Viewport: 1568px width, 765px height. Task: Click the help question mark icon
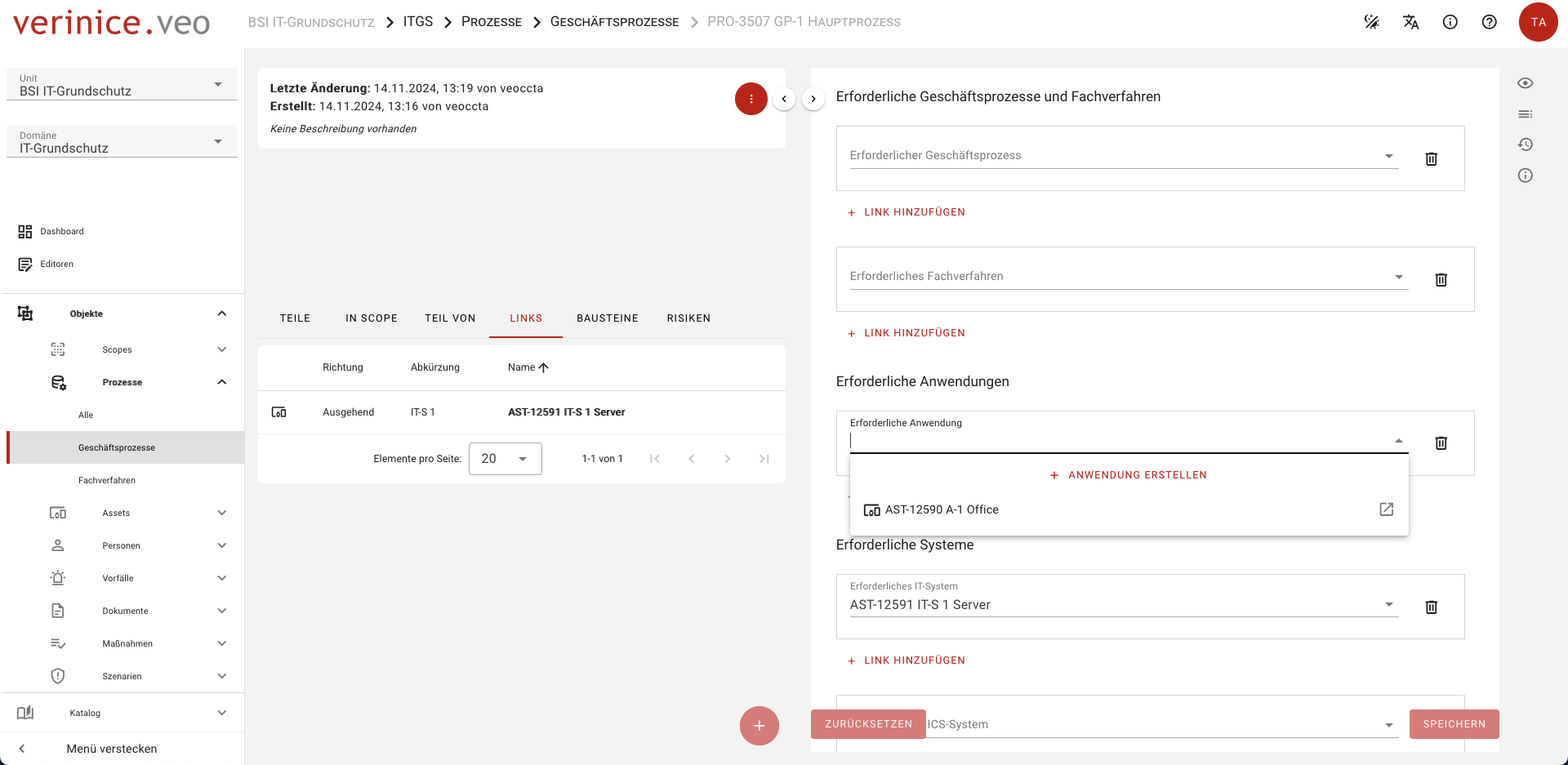coord(1489,22)
